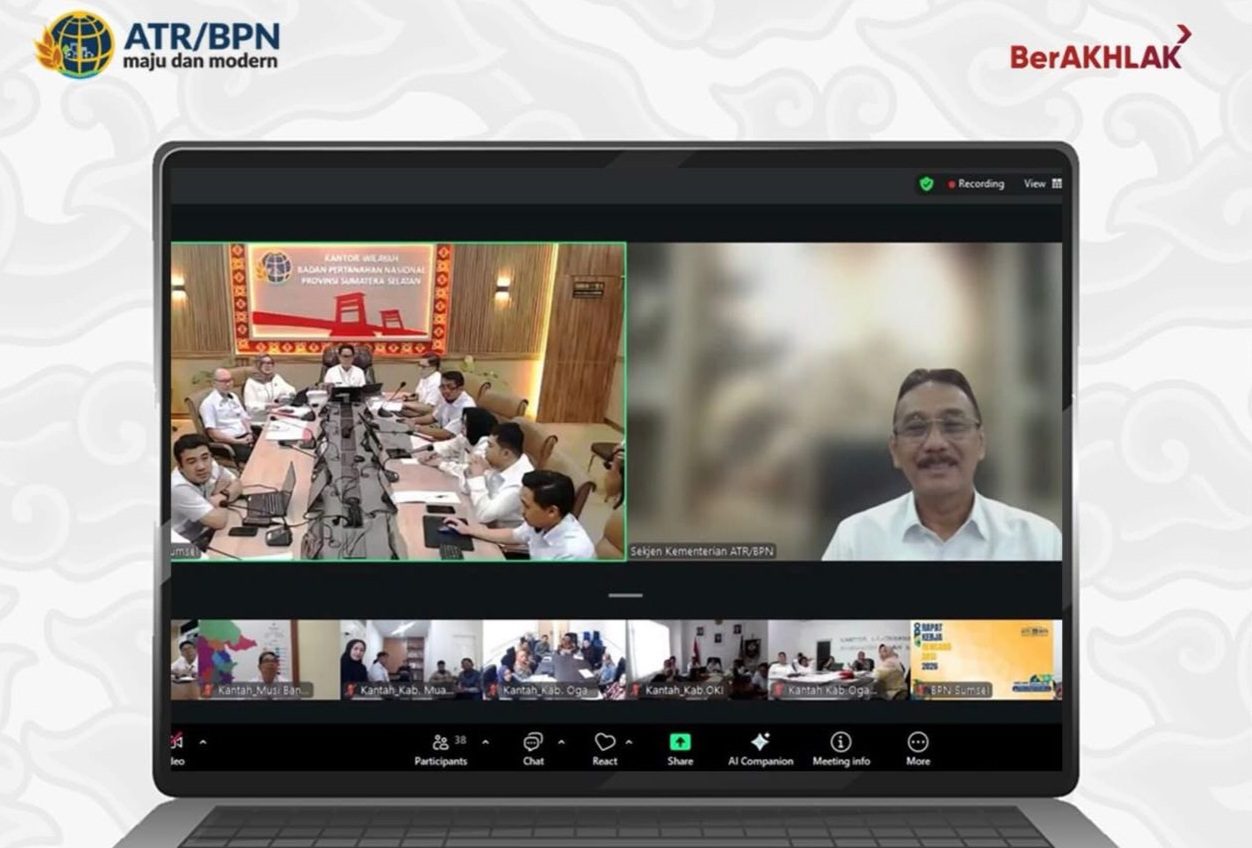Click the thumbnail strip collapse handle

625,595
